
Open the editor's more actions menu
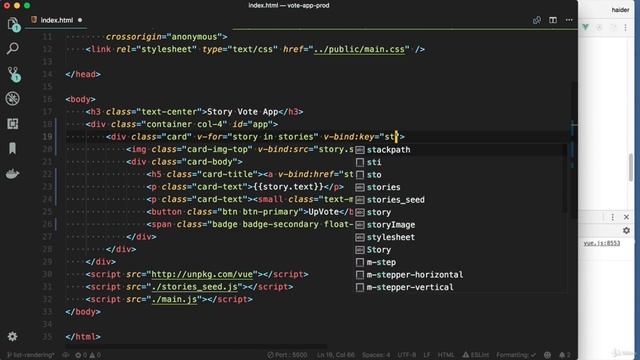(569, 20)
